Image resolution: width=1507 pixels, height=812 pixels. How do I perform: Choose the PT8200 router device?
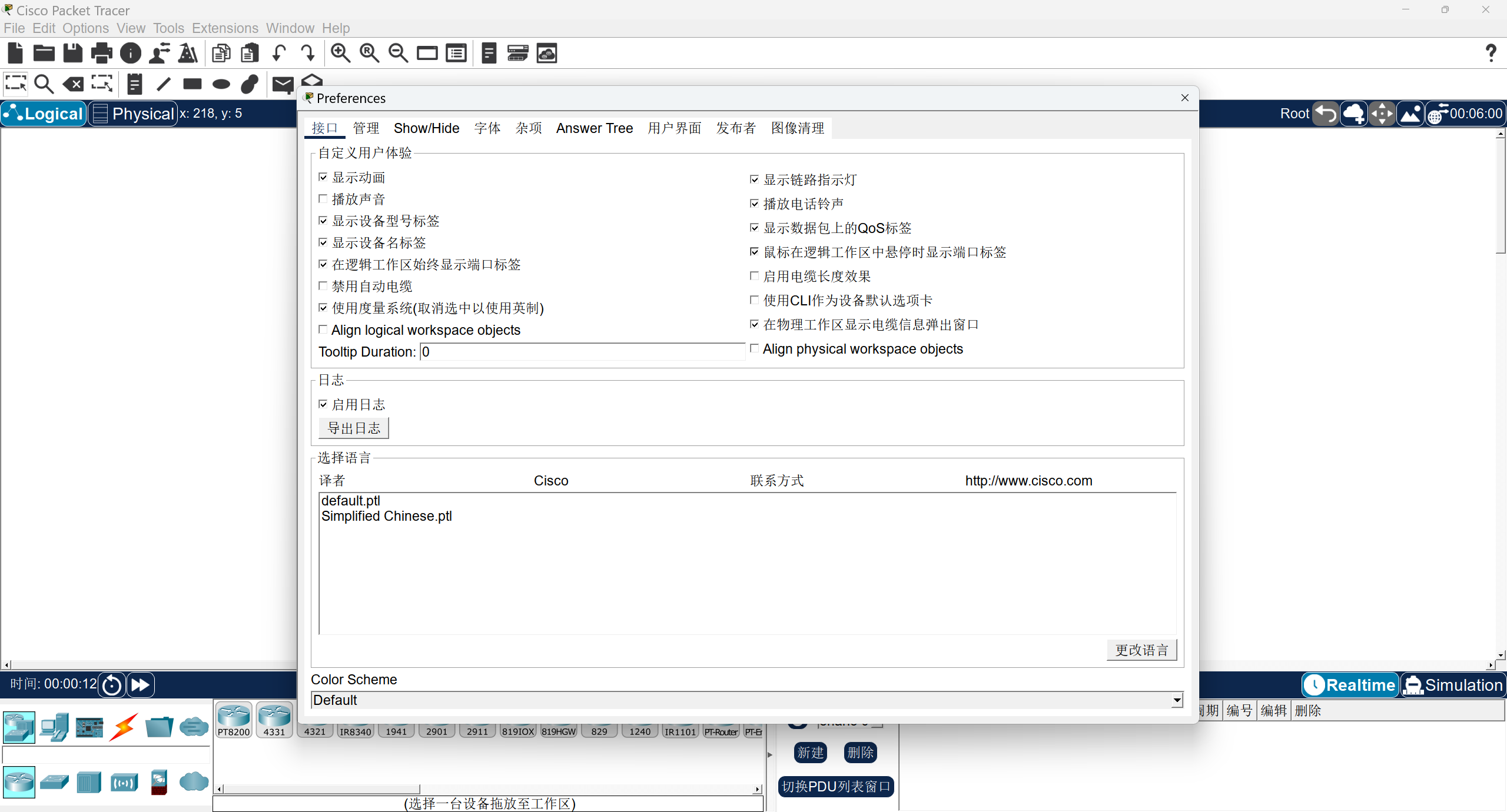[x=234, y=720]
